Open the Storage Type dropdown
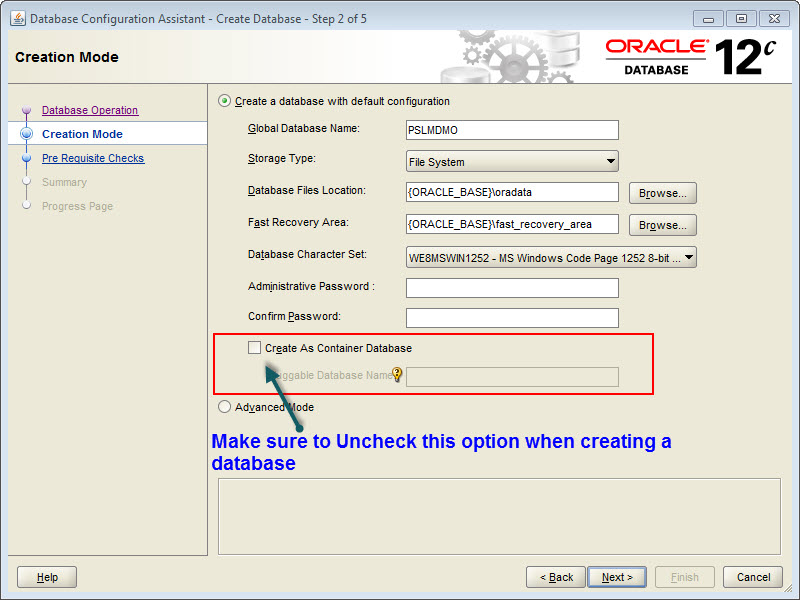 [512, 162]
